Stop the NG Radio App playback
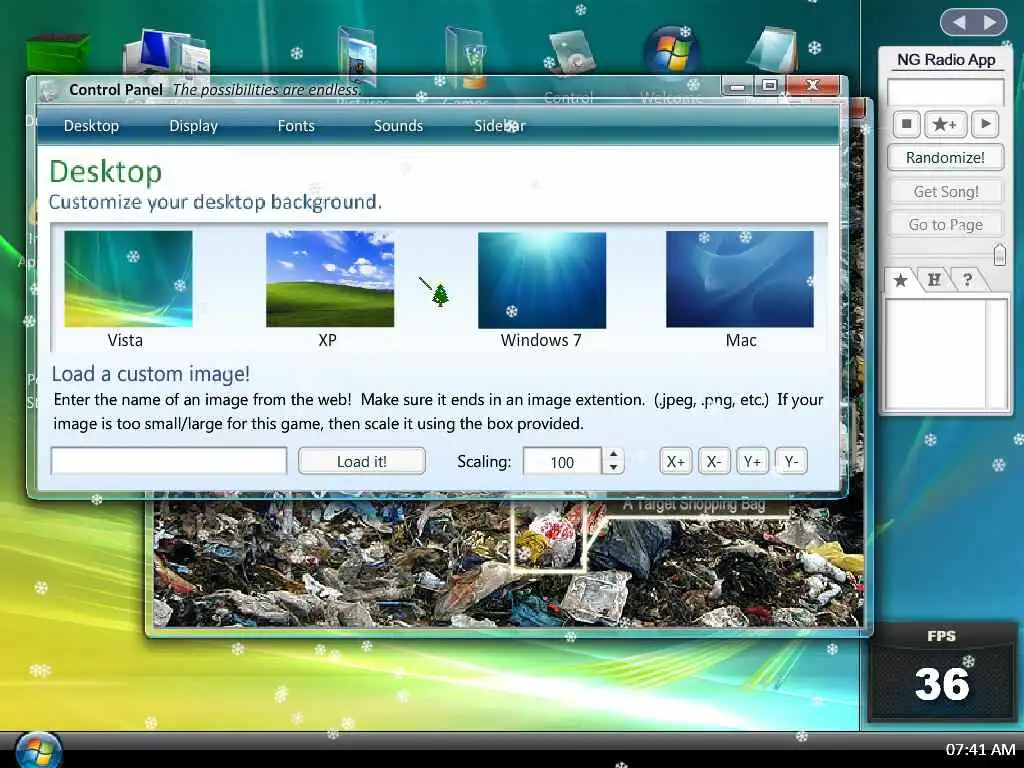 pyautogui.click(x=906, y=123)
